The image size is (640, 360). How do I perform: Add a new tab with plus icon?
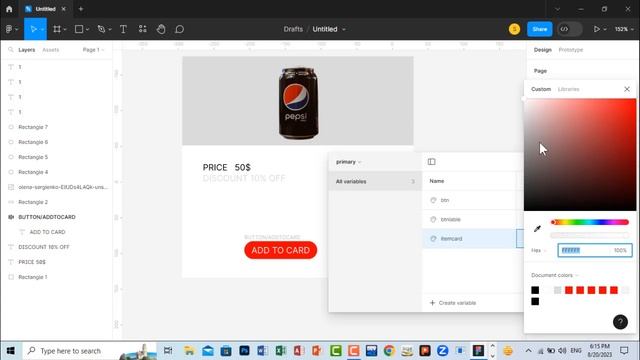[x=81, y=9]
